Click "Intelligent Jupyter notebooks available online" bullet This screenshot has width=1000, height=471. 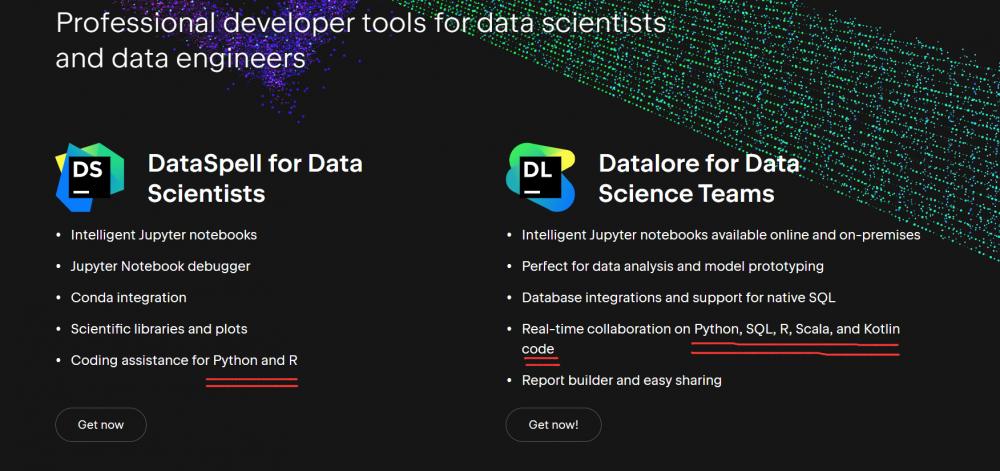click(x=720, y=235)
